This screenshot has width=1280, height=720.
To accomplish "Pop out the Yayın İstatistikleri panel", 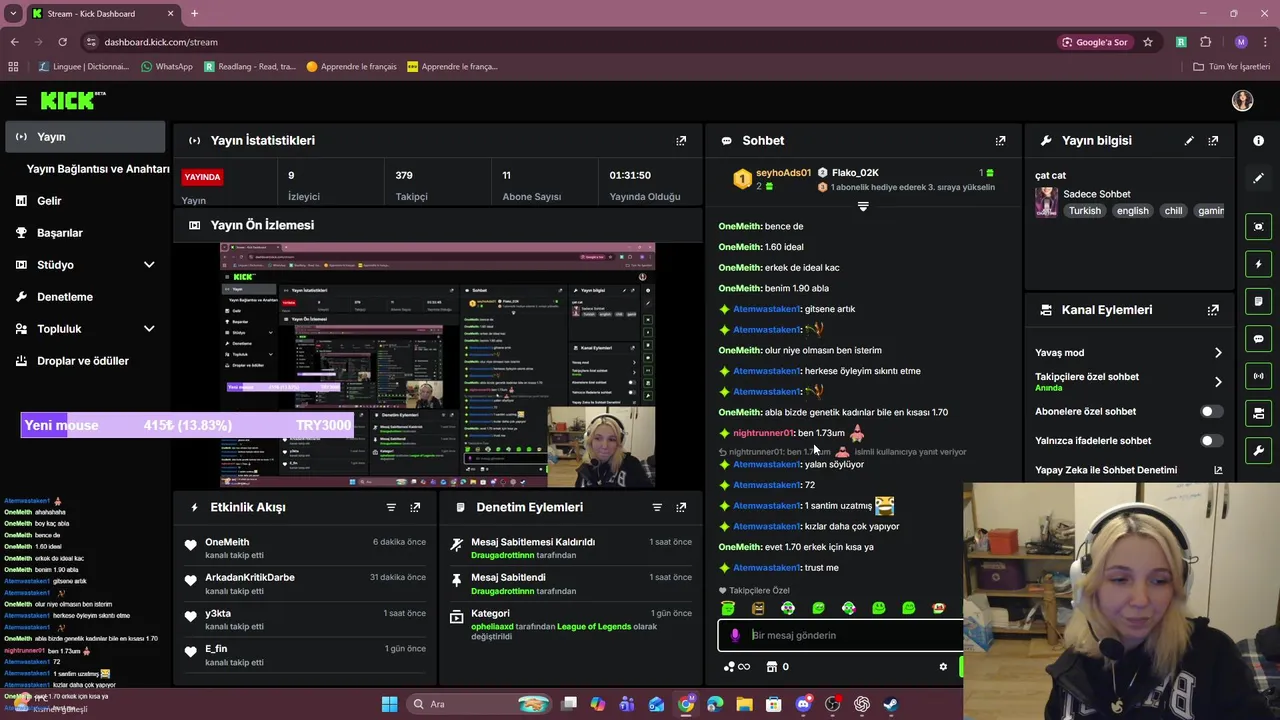I will click(x=681, y=141).
